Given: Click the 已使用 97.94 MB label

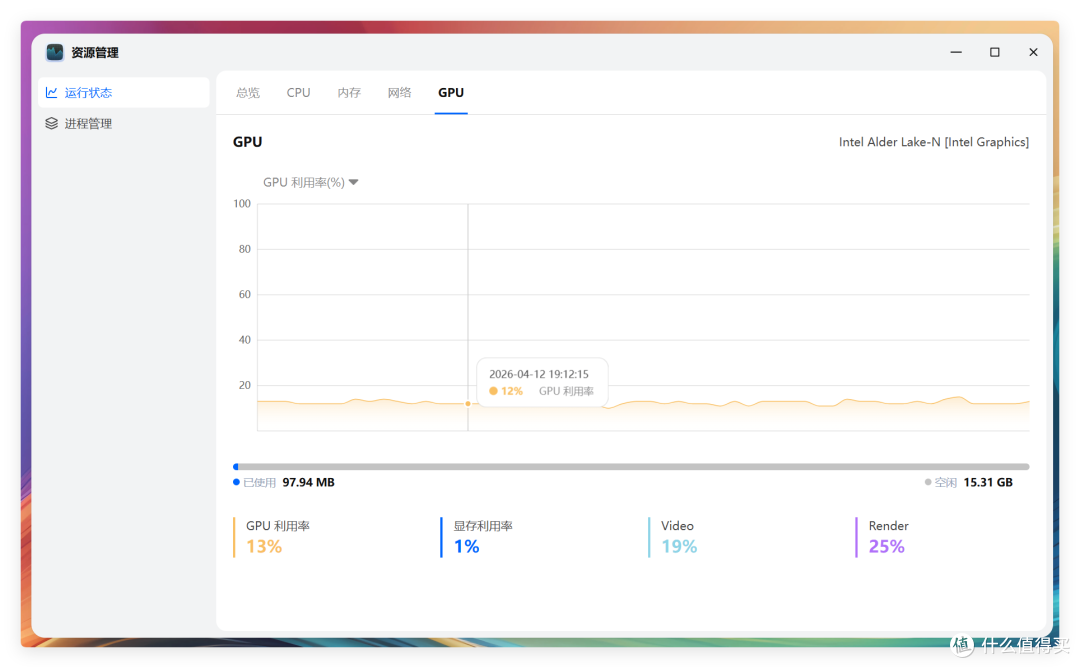Looking at the screenshot, I should point(284,482).
